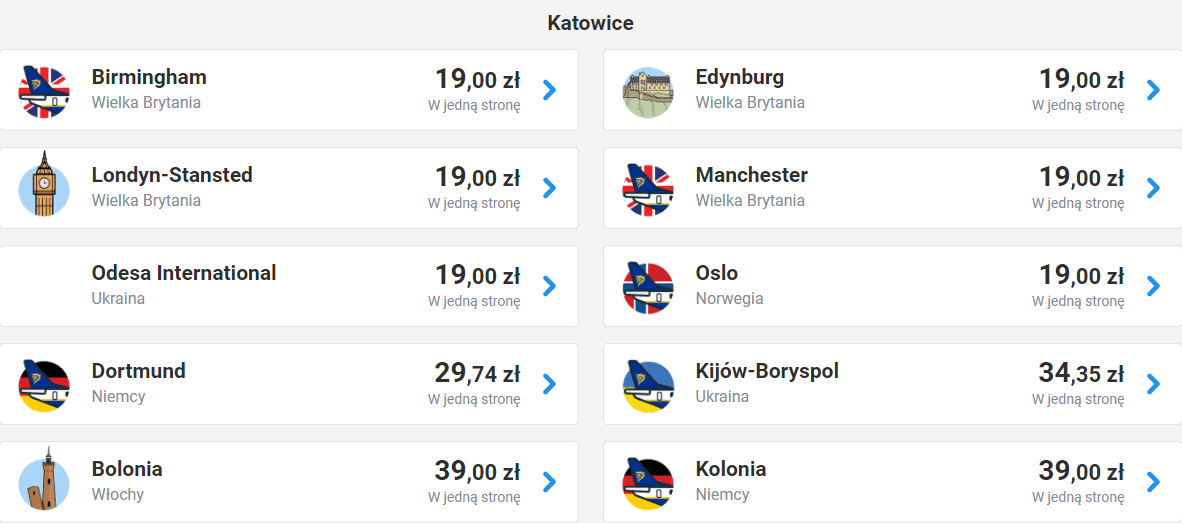Image resolution: width=1182 pixels, height=523 pixels.
Task: Select the Manchester destination name
Action: click(752, 175)
